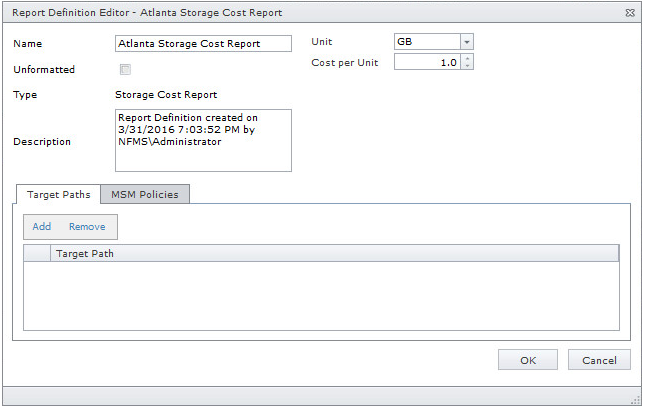Viewport: 645px width, 408px height.
Task: Close the Report Definition Editor dialog
Action: coord(628,13)
